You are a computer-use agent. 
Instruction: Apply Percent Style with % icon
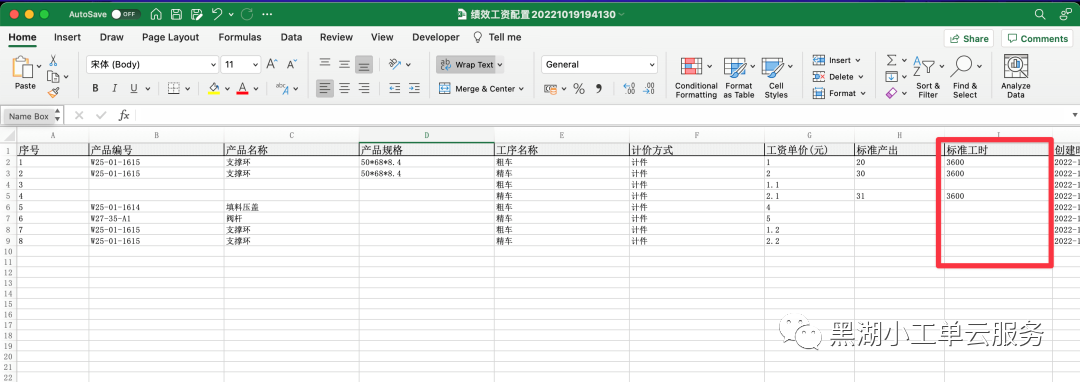pyautogui.click(x=579, y=89)
